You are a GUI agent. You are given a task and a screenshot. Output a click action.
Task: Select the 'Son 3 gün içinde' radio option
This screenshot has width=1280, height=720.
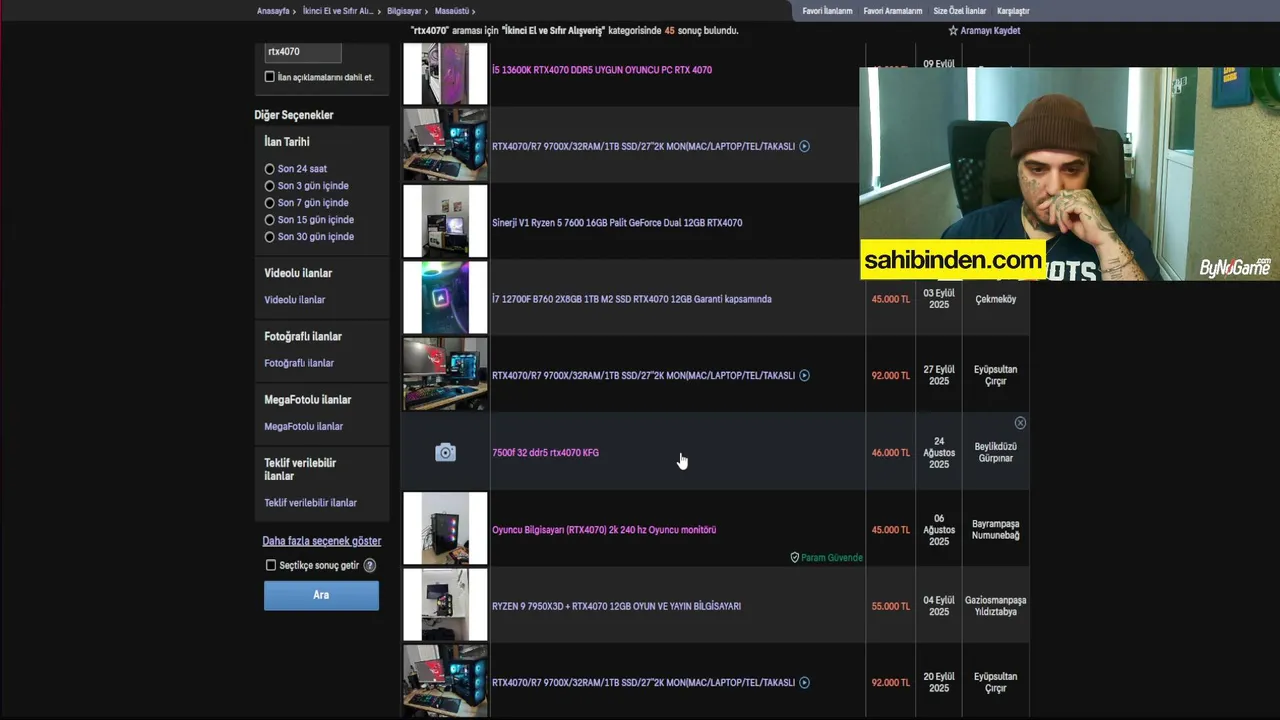click(270, 186)
